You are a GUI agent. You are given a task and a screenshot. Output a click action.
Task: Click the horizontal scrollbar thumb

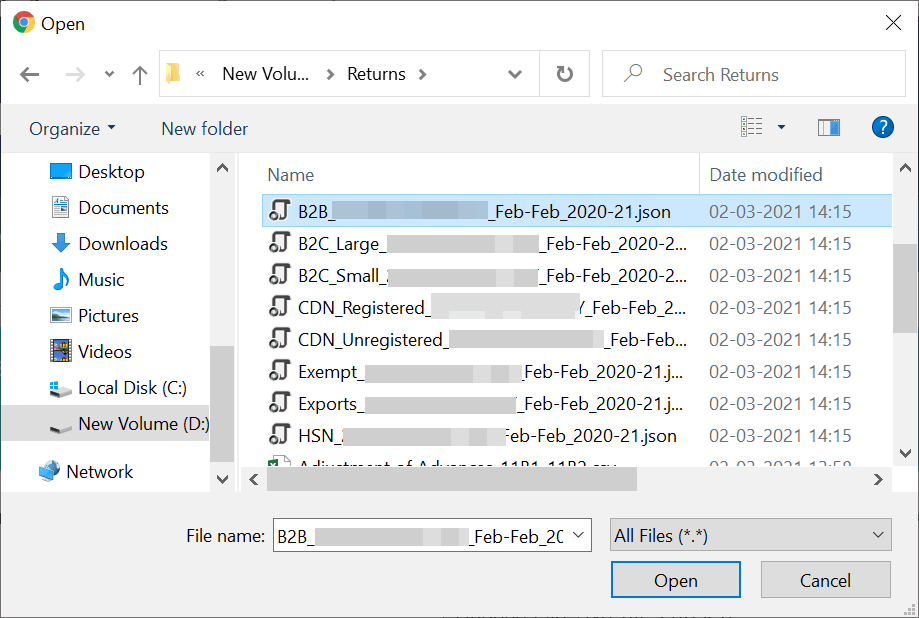pos(452,480)
